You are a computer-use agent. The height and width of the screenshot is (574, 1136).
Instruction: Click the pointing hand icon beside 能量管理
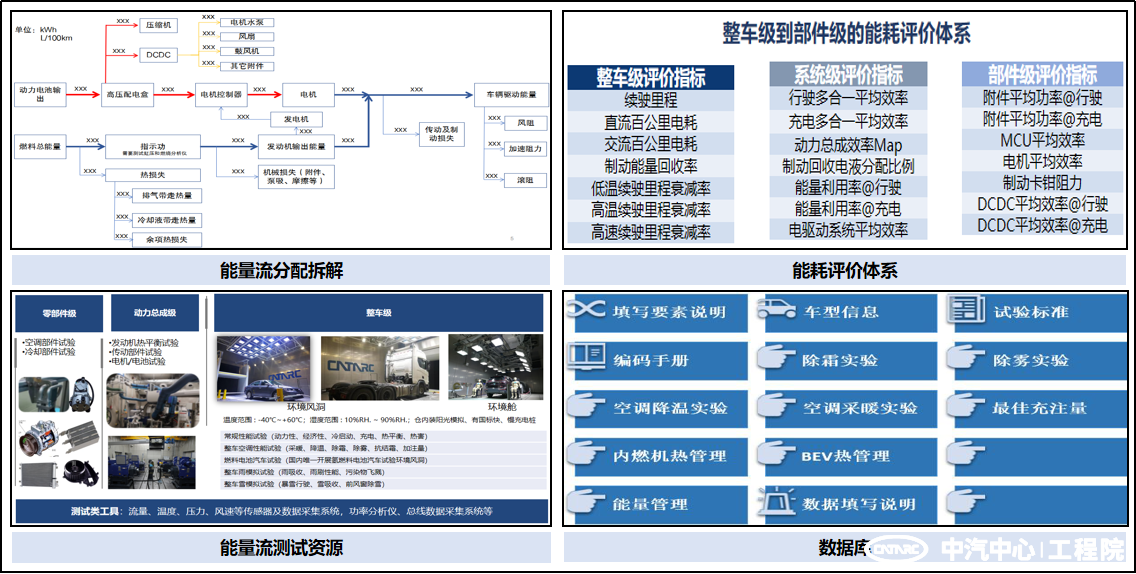pos(587,503)
